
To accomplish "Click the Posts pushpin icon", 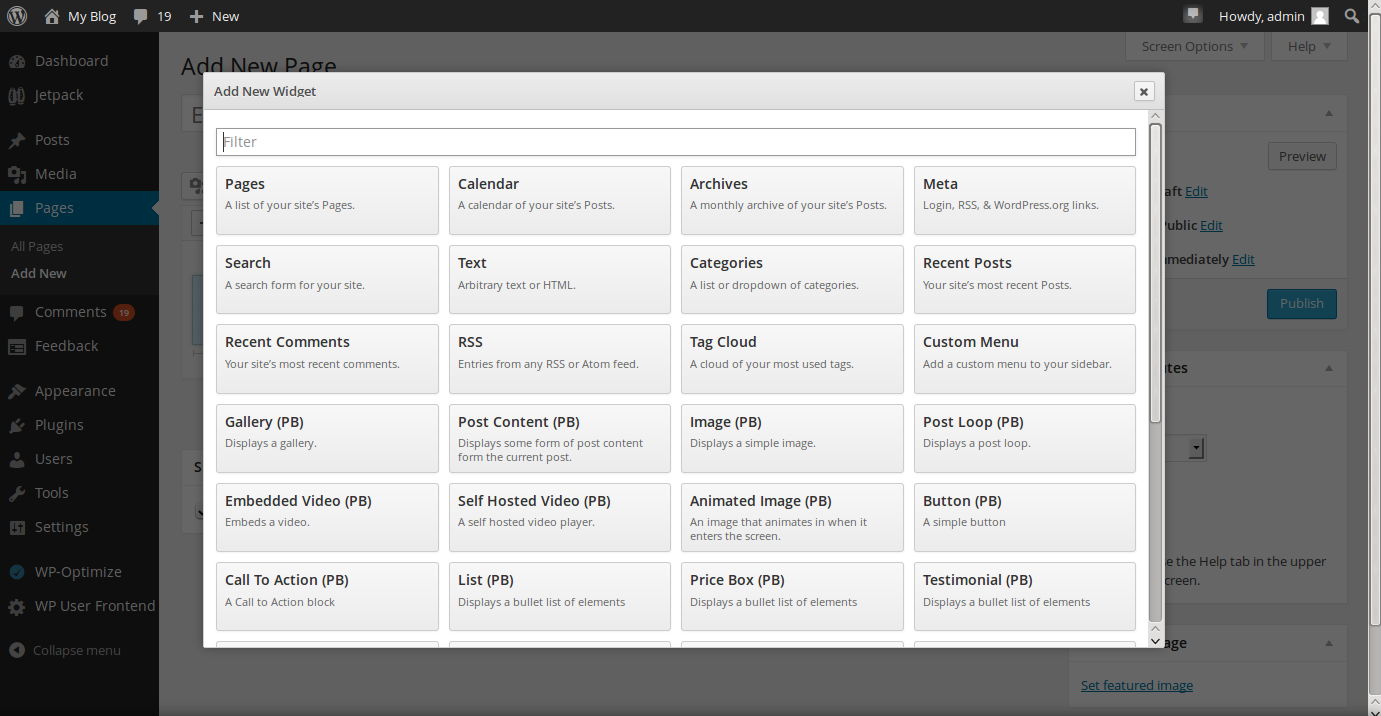I will tap(17, 140).
